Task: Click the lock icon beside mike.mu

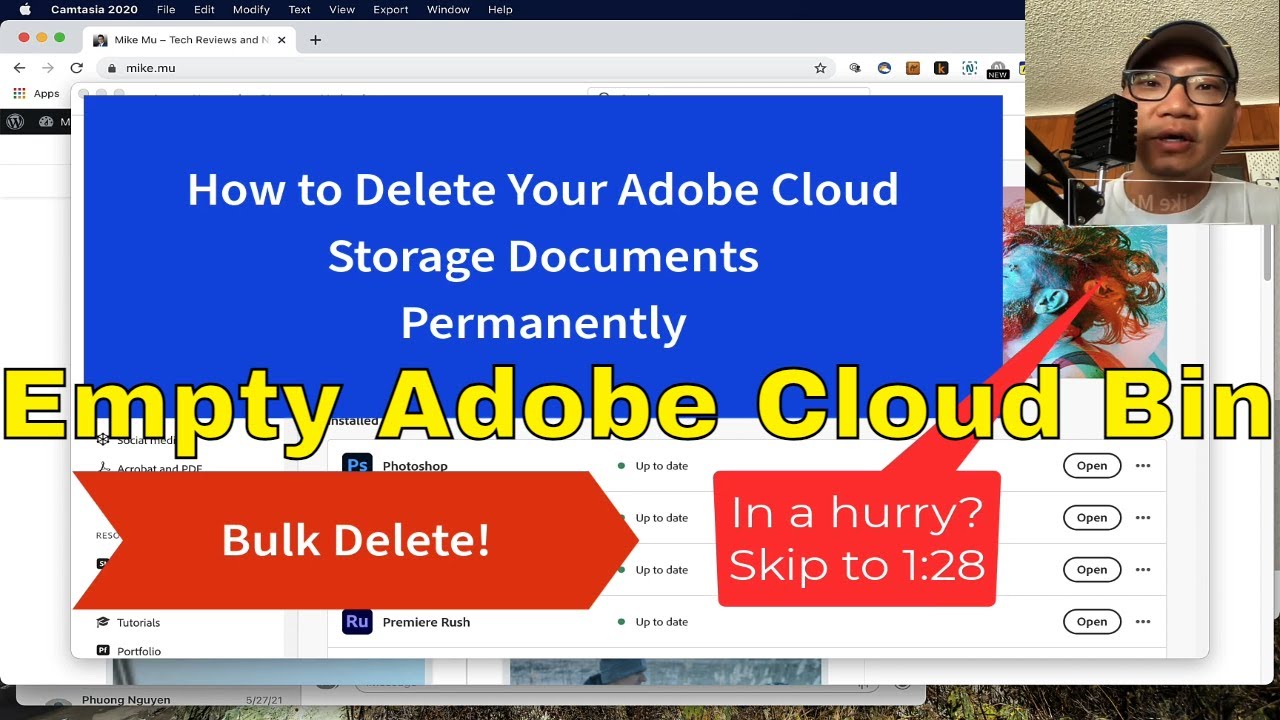Action: tap(111, 68)
